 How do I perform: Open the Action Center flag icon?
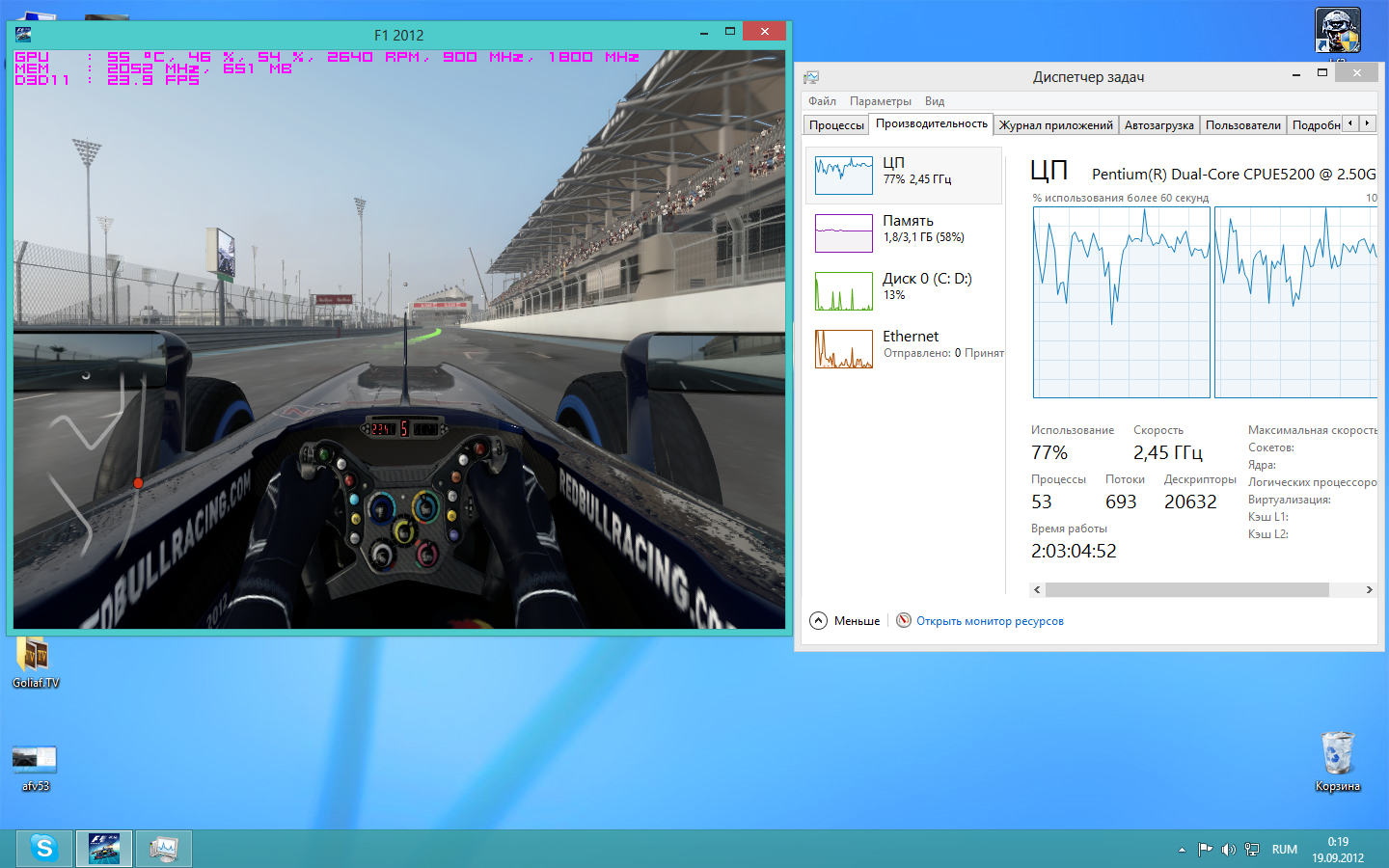click(1205, 850)
